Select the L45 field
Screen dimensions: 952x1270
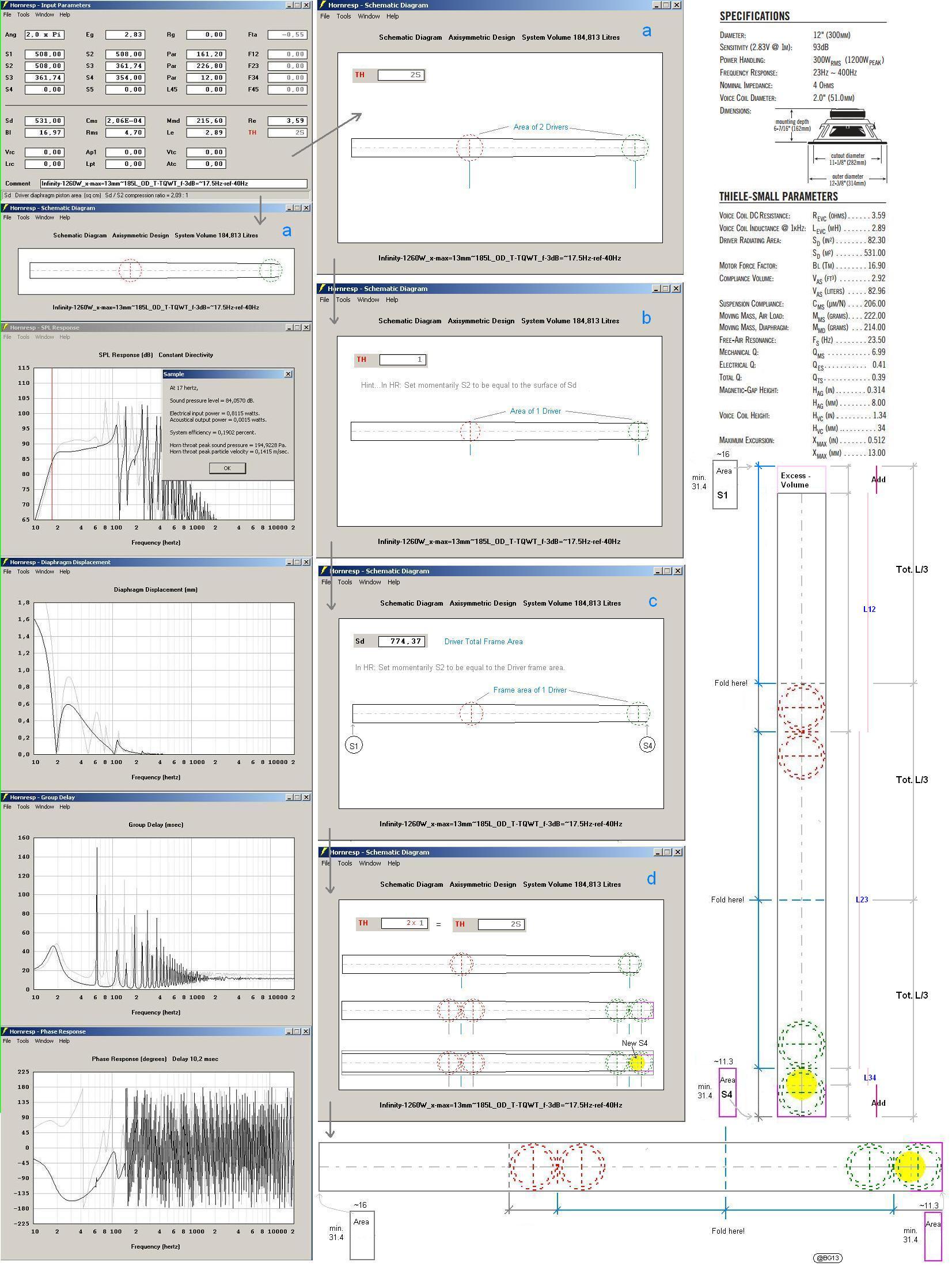206,89
